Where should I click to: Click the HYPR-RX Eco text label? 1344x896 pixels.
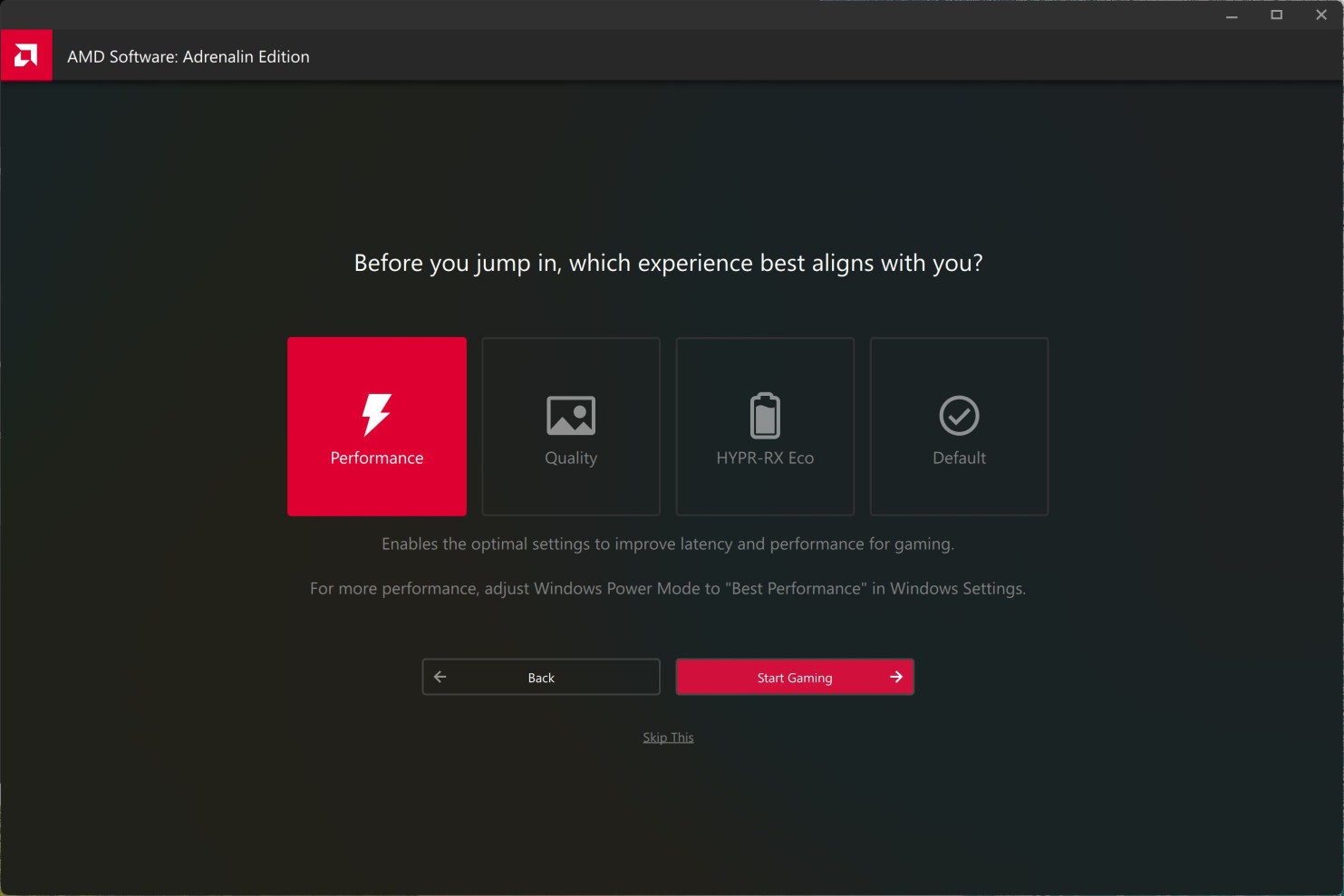pyautogui.click(x=764, y=458)
